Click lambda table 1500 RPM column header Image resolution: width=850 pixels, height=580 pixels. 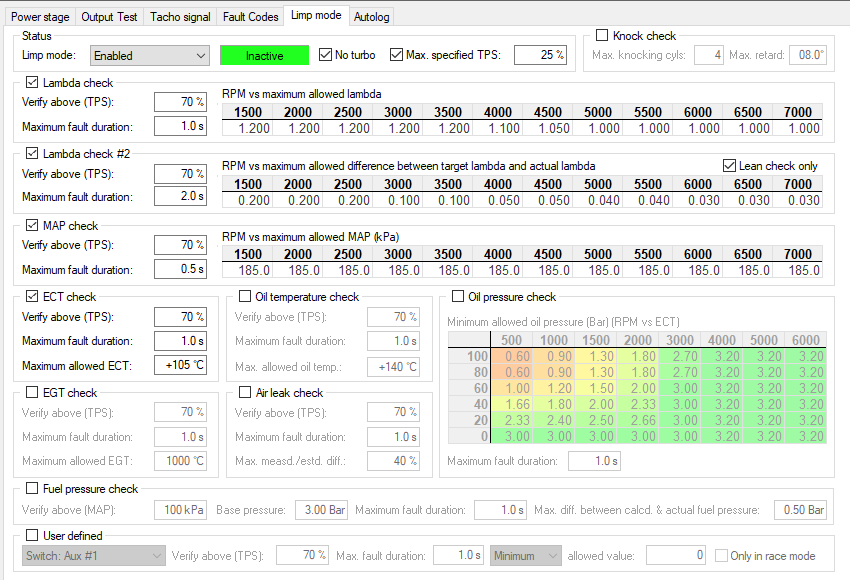(247, 112)
